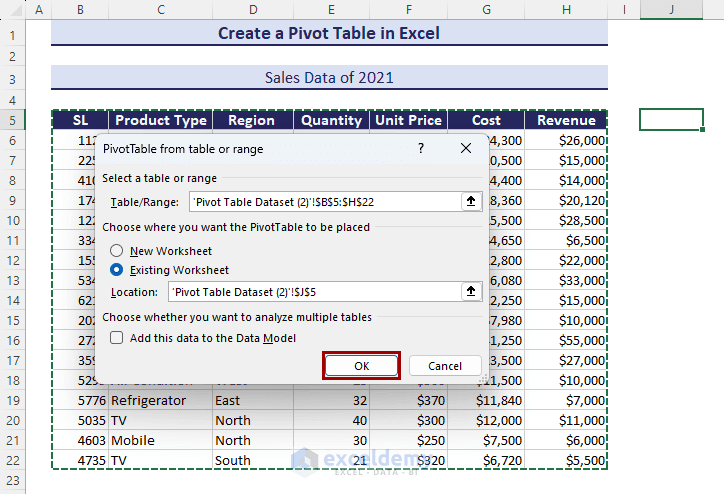Select column E header
This screenshot has height=494, width=724.
click(x=332, y=10)
